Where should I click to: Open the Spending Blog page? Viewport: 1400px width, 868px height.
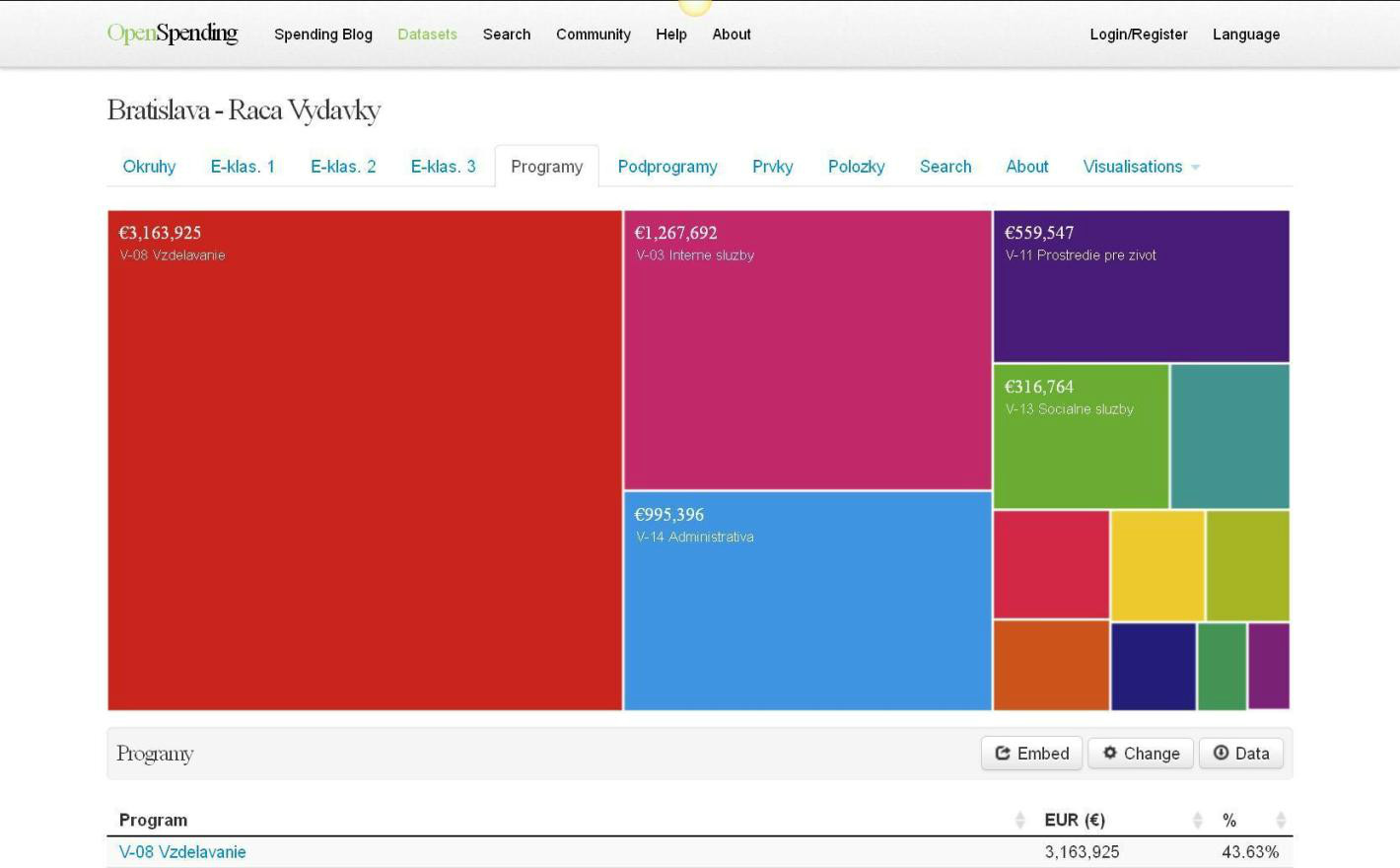[x=322, y=35]
